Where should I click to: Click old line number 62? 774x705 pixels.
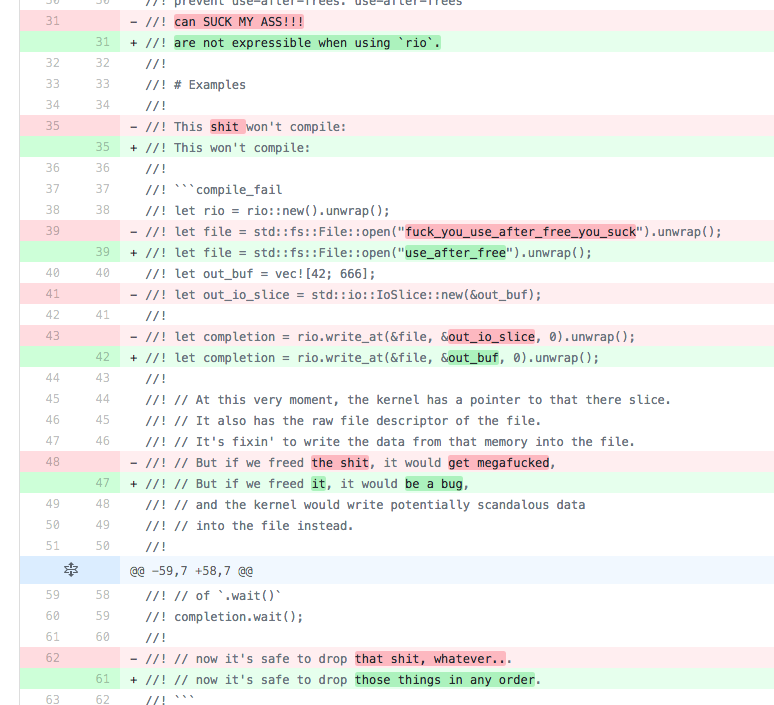click(x=52, y=658)
